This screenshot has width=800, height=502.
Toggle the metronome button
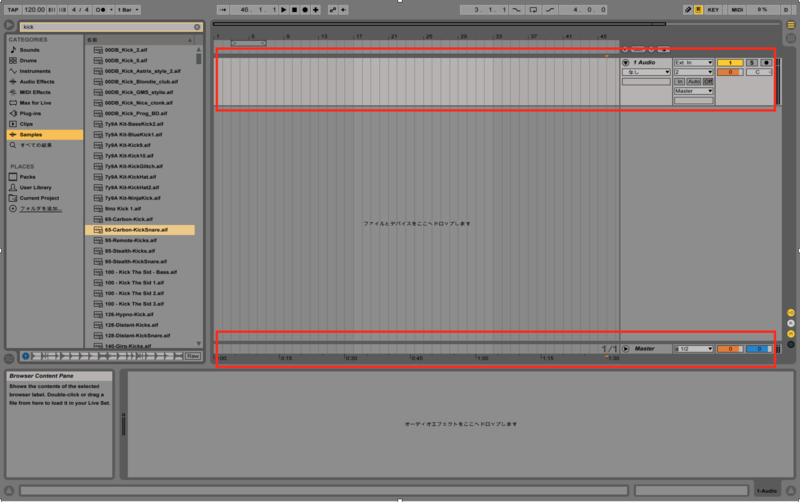[x=100, y=10]
